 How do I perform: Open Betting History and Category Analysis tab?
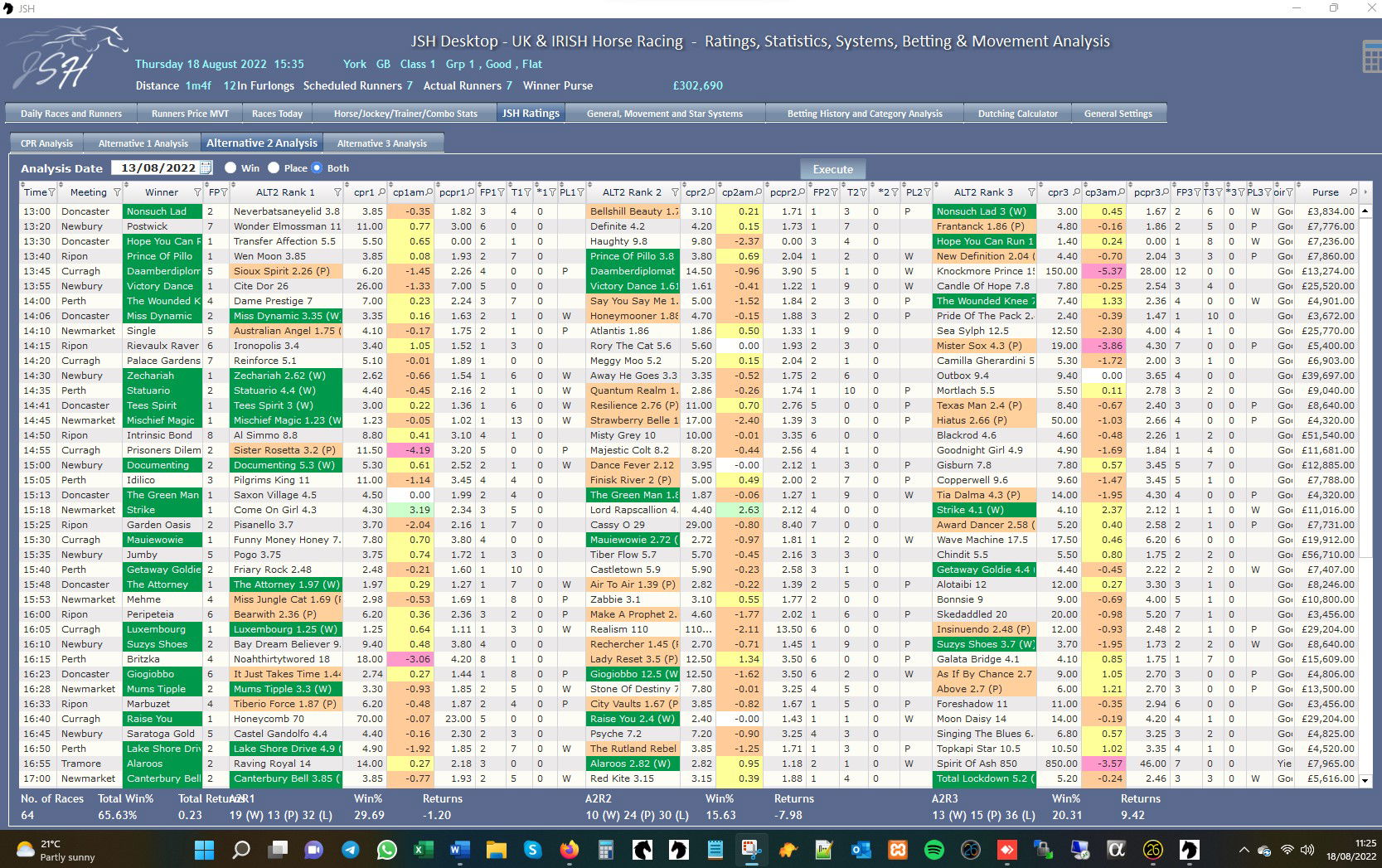pyautogui.click(x=865, y=114)
